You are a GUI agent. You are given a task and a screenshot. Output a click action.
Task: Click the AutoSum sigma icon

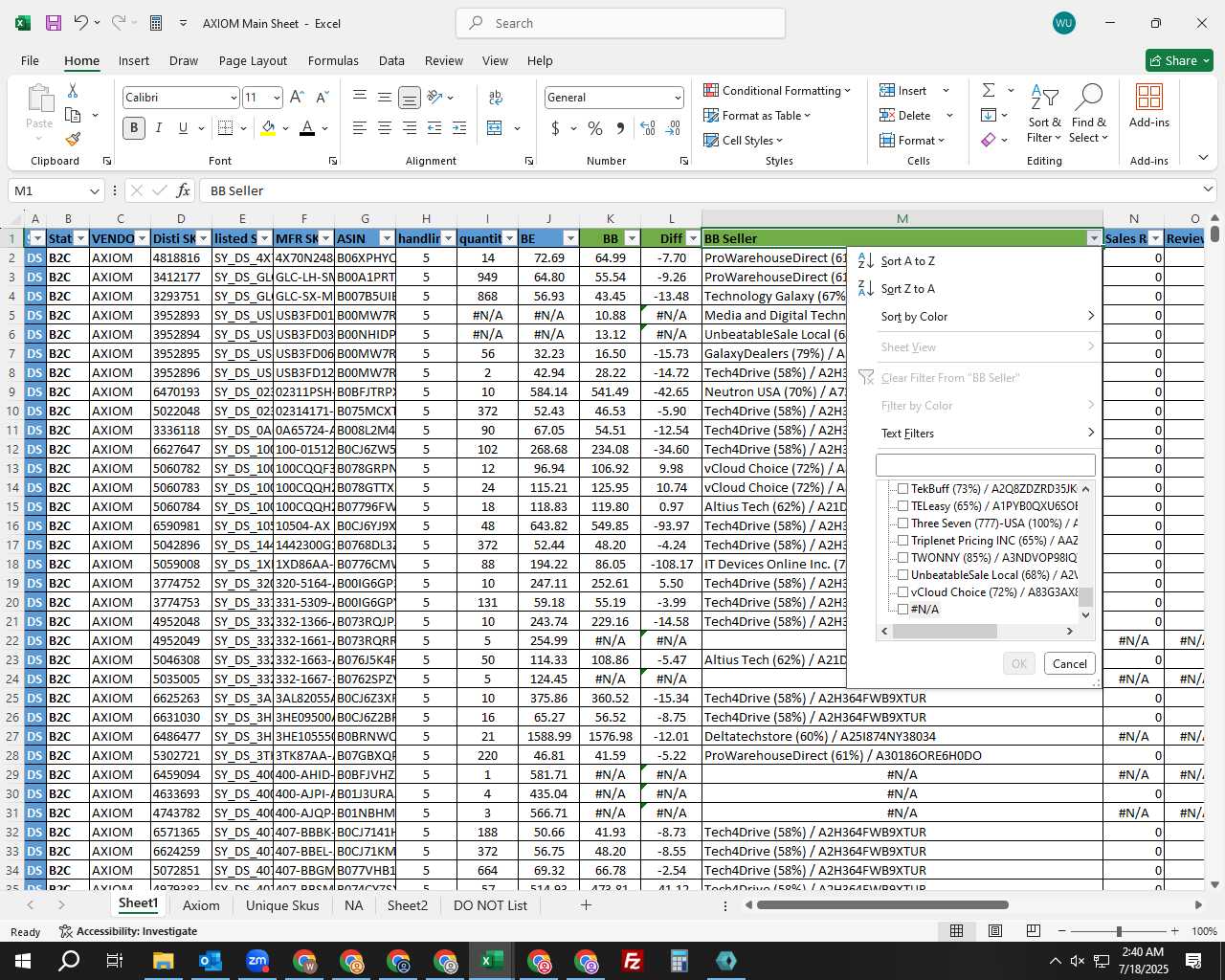coord(989,90)
